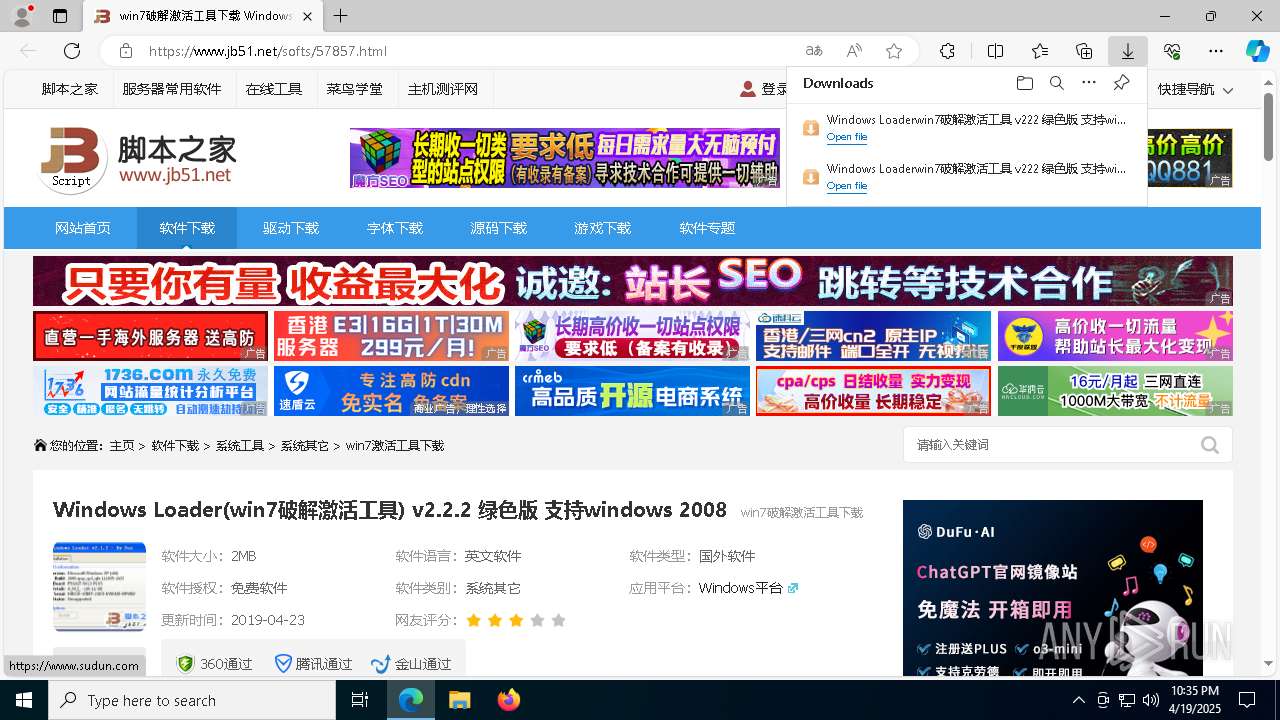Click Windows平台 external link icon

pyautogui.click(x=793, y=588)
